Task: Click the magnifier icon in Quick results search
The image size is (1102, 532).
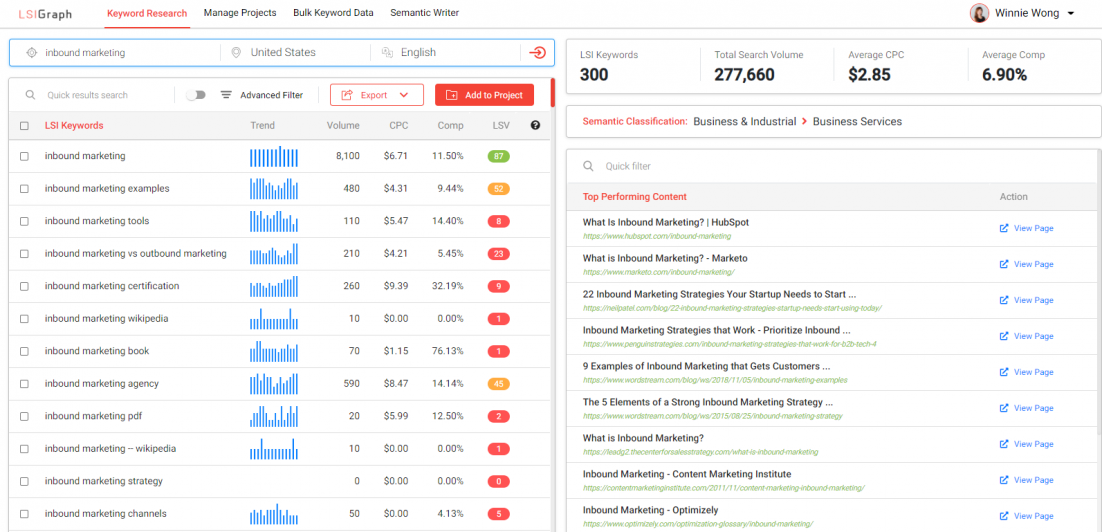Action: (30, 95)
